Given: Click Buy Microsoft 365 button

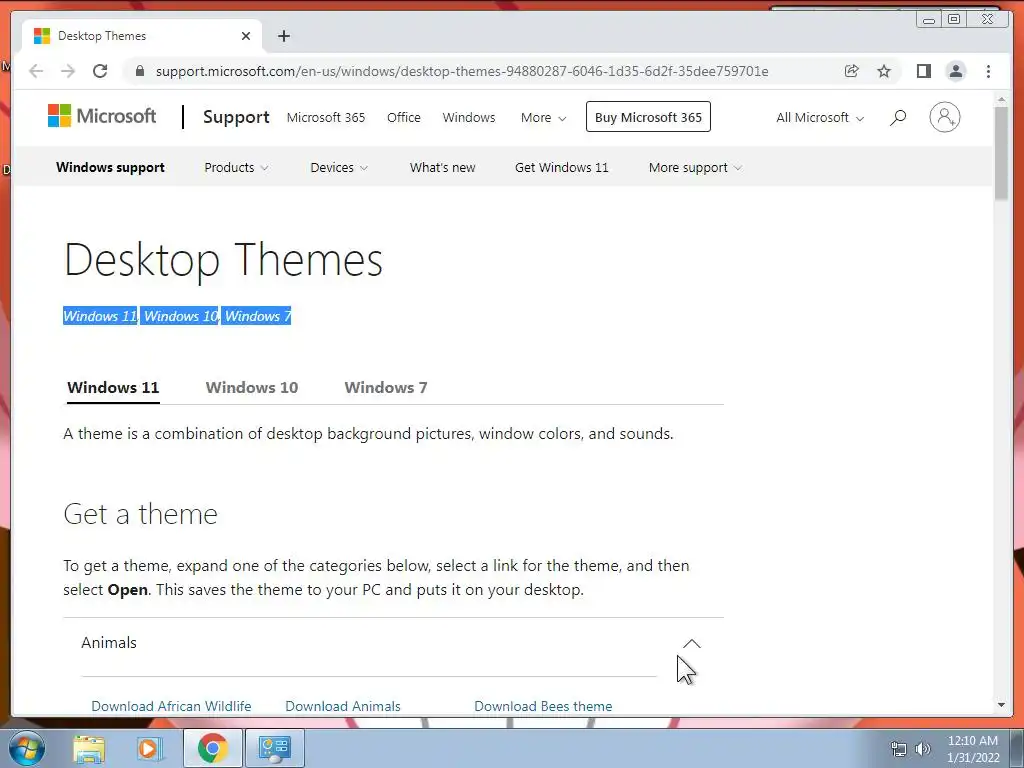Looking at the screenshot, I should coord(648,117).
